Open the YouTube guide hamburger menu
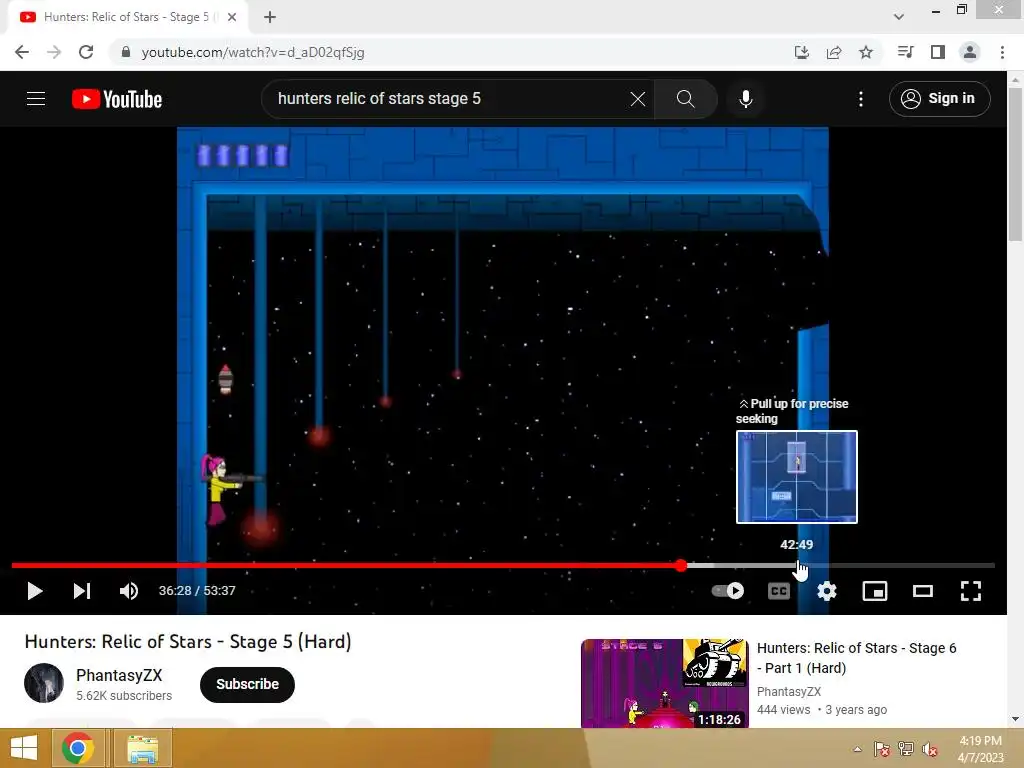 tap(36, 99)
